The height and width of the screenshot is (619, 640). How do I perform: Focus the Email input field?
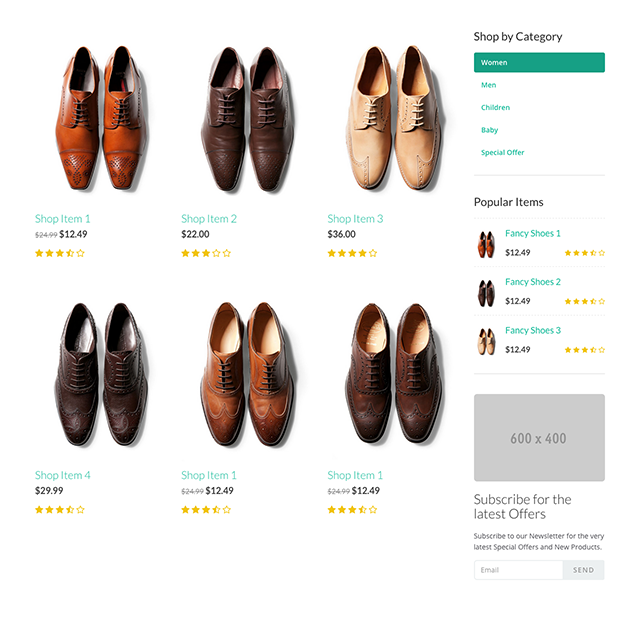[x=518, y=570]
